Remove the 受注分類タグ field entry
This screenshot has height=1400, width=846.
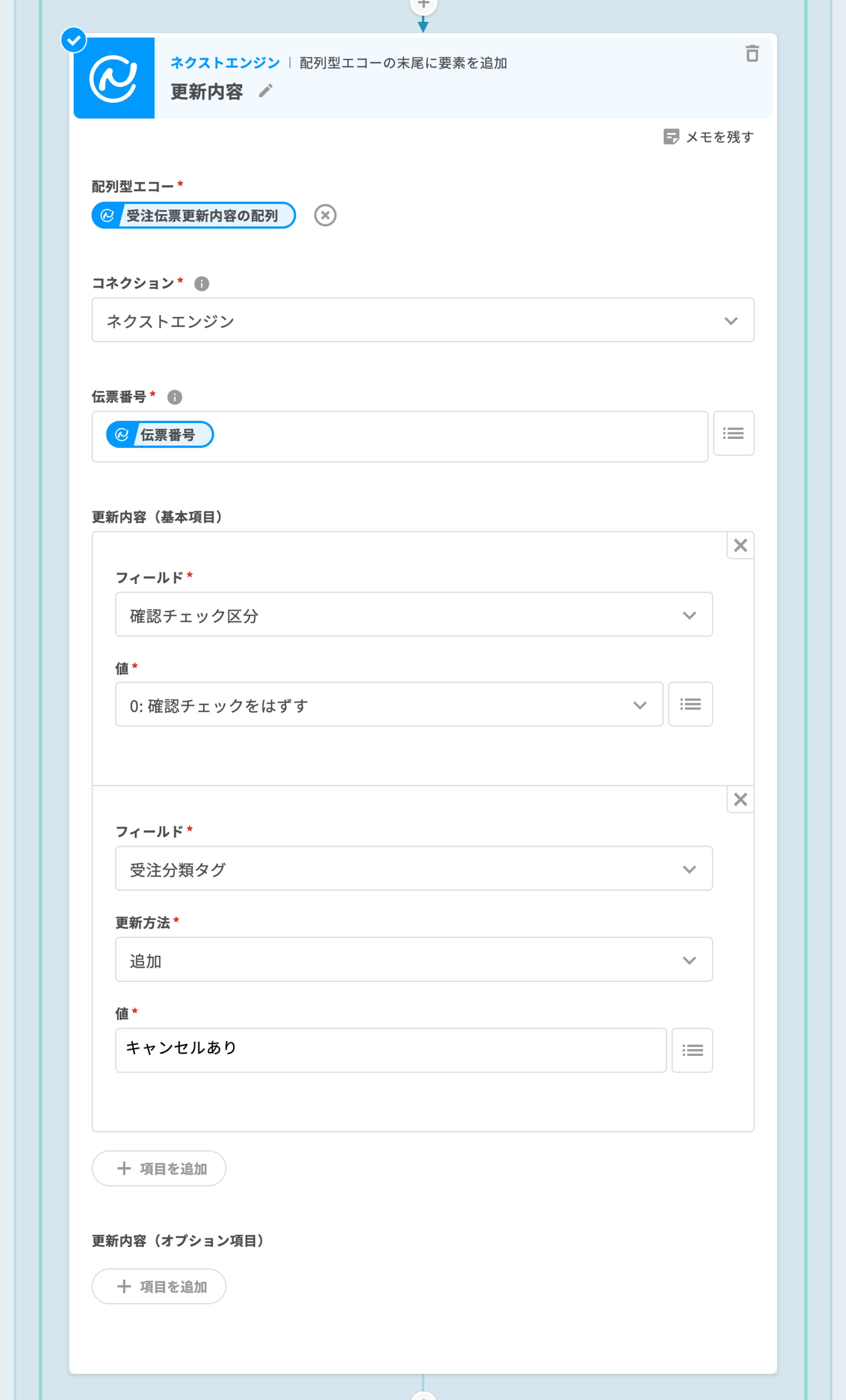click(x=740, y=799)
